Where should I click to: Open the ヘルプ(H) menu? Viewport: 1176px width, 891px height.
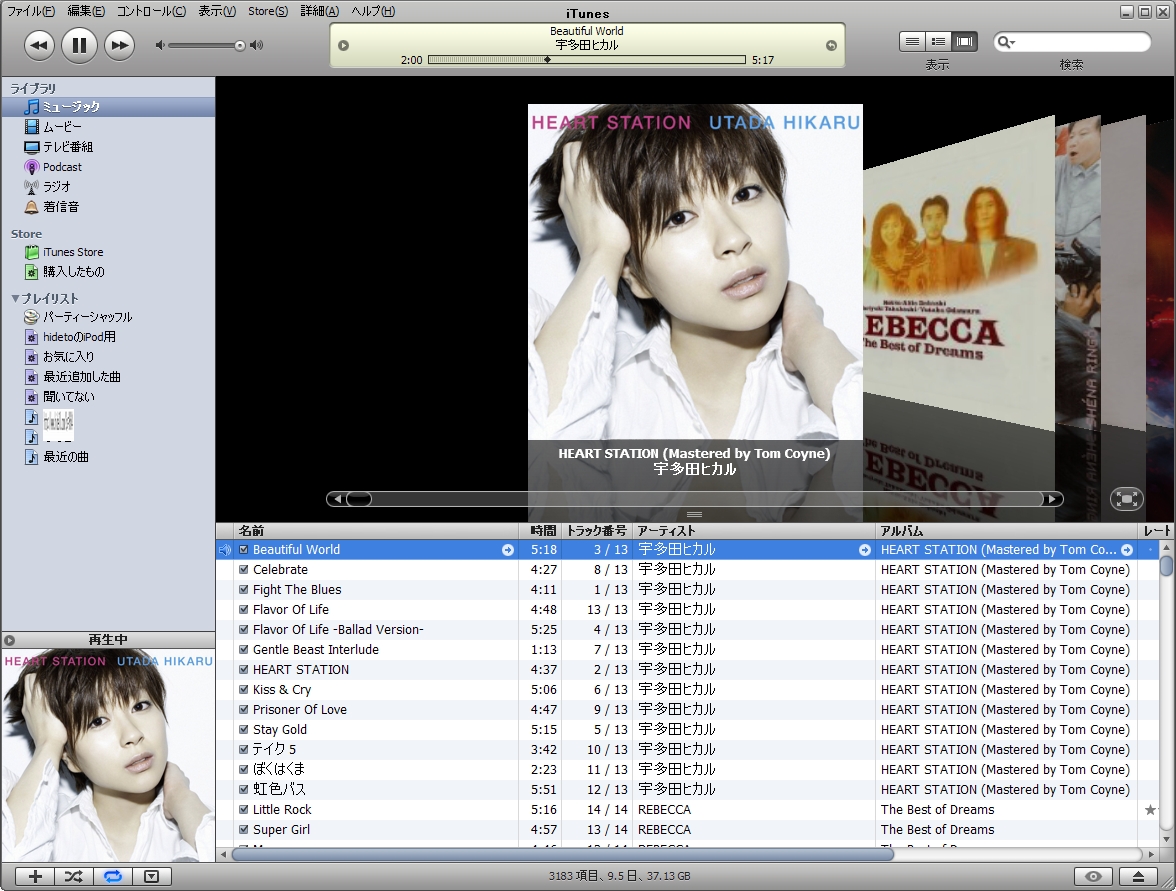tap(373, 10)
